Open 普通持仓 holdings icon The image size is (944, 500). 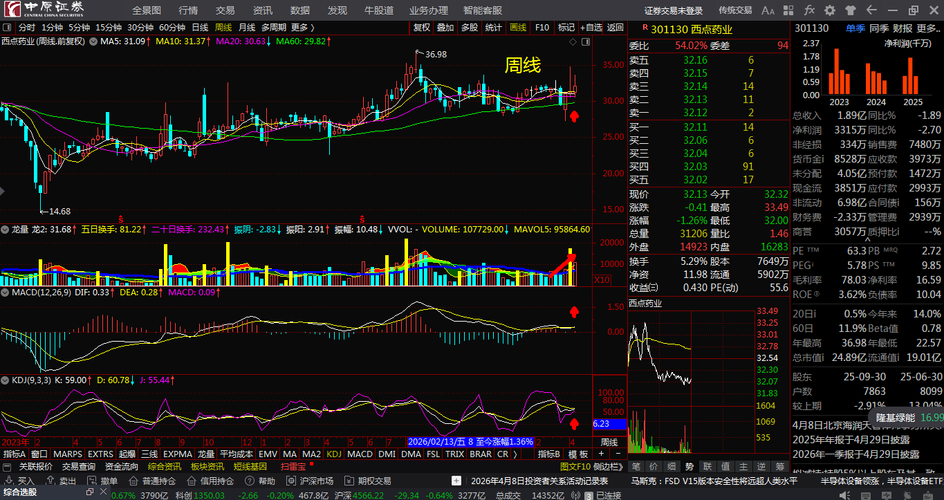[x=152, y=481]
